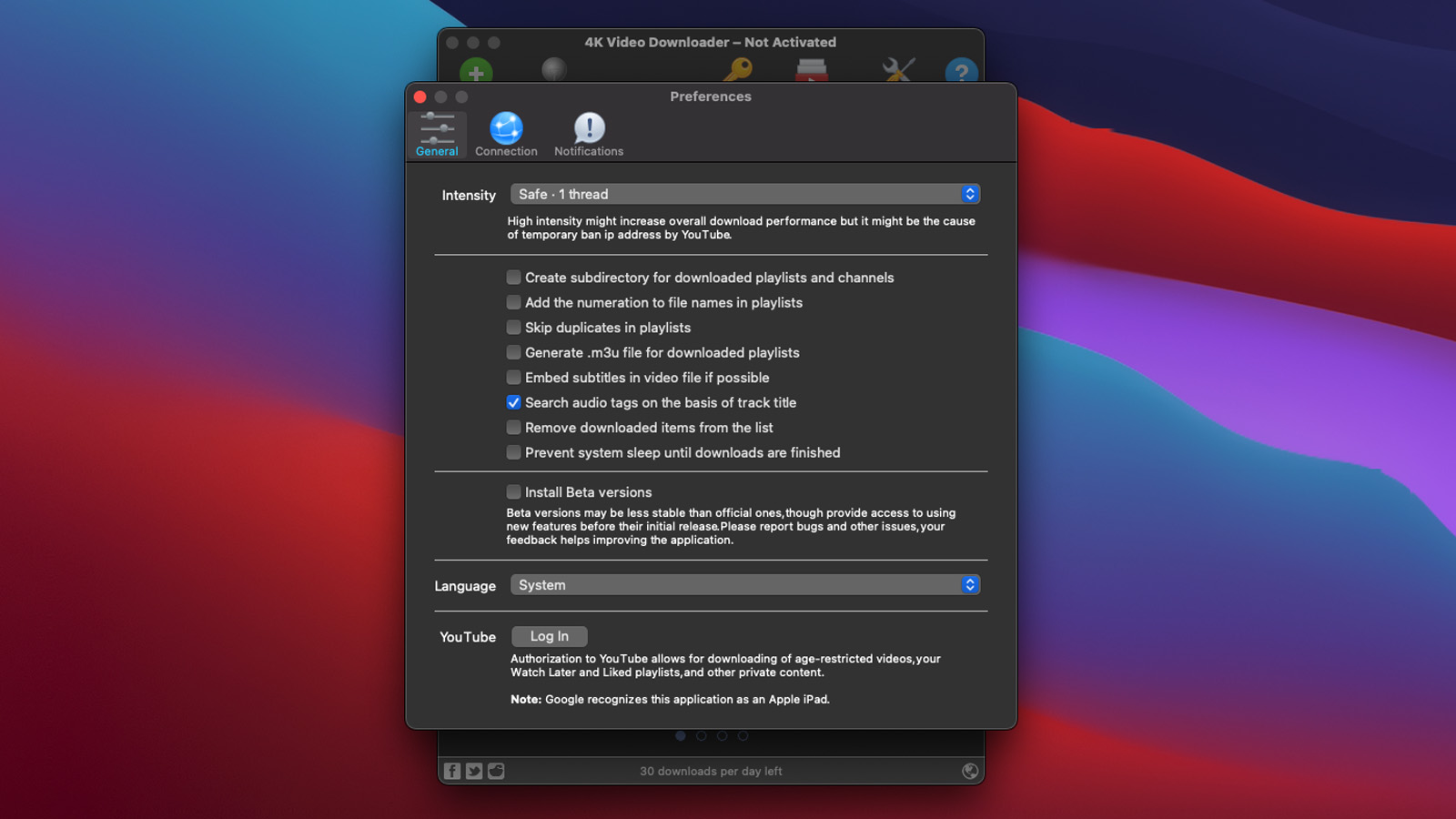The width and height of the screenshot is (1456, 819).
Task: Check Embed subtitles in video file
Action: pyautogui.click(x=514, y=378)
